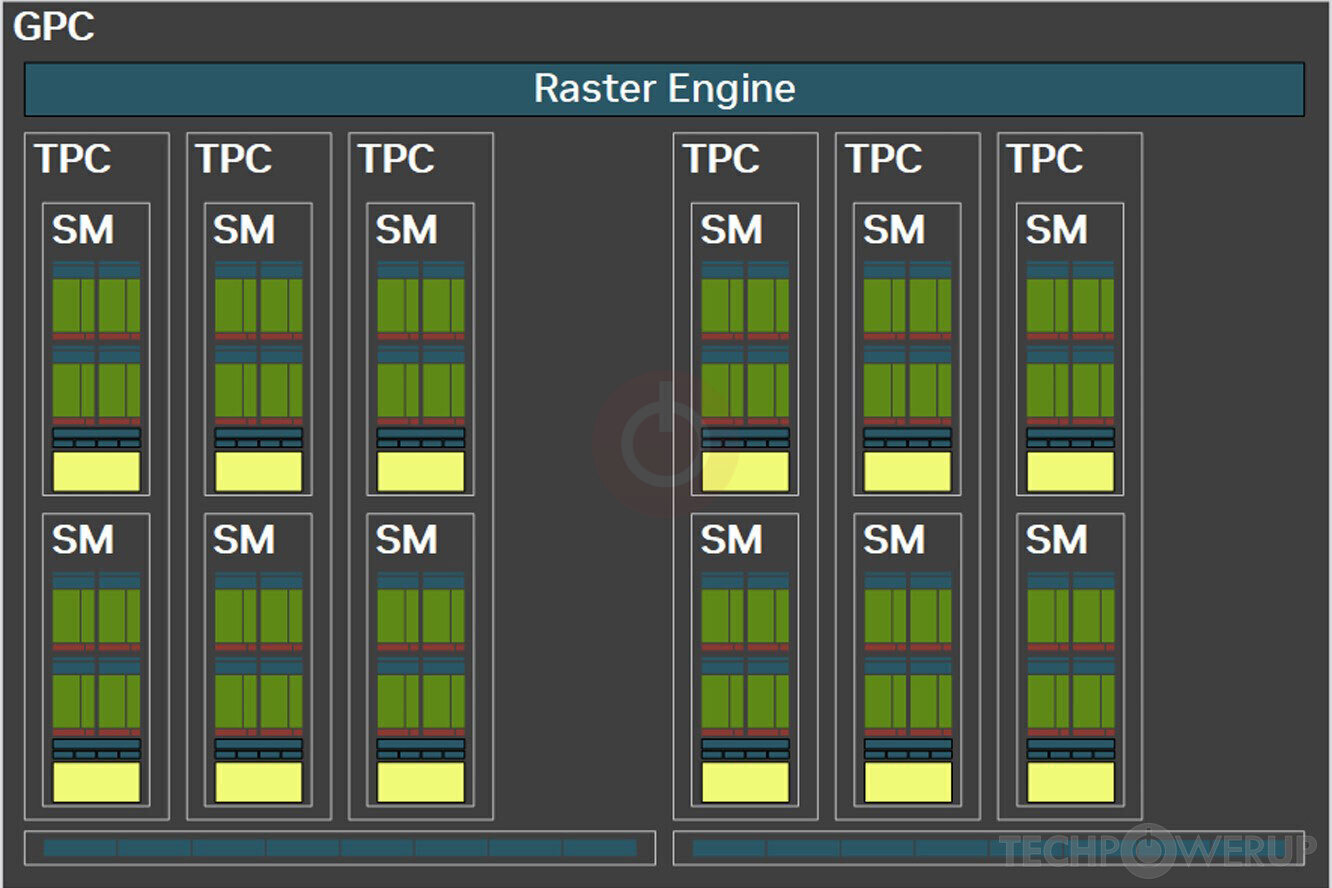Expand the second TPC block

tap(258, 160)
